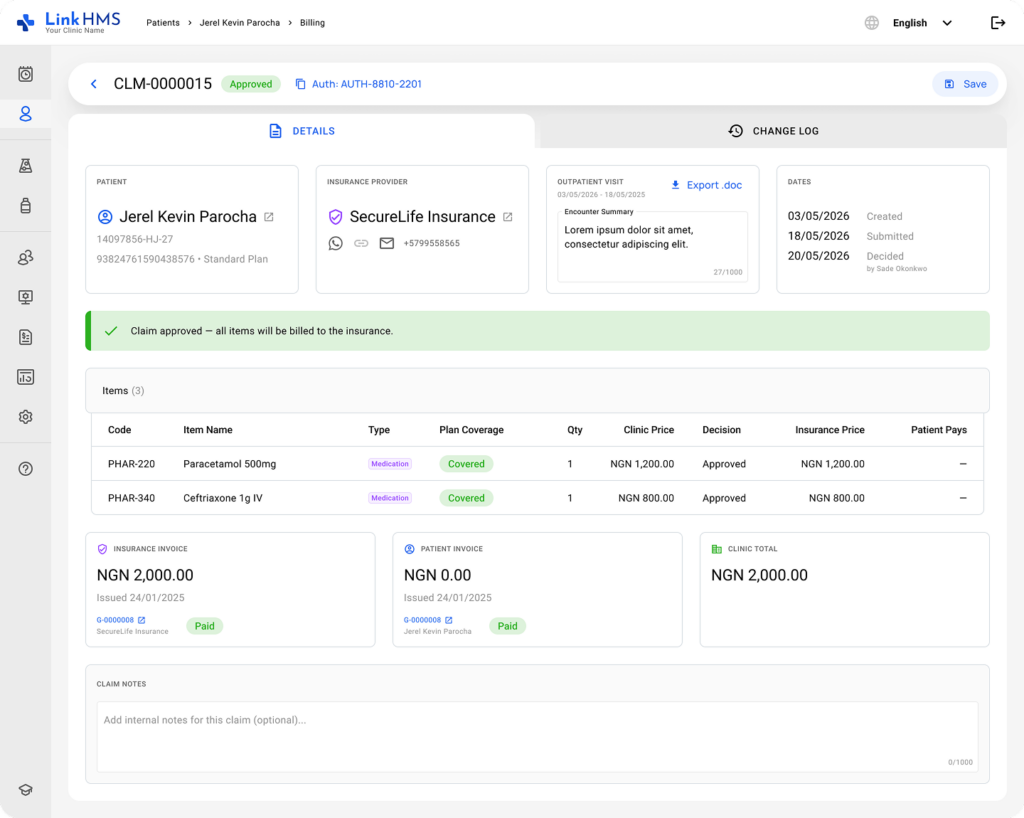Navigate to Jerel Kevin Parocha breadcrumb
1024x818 pixels.
point(240,23)
